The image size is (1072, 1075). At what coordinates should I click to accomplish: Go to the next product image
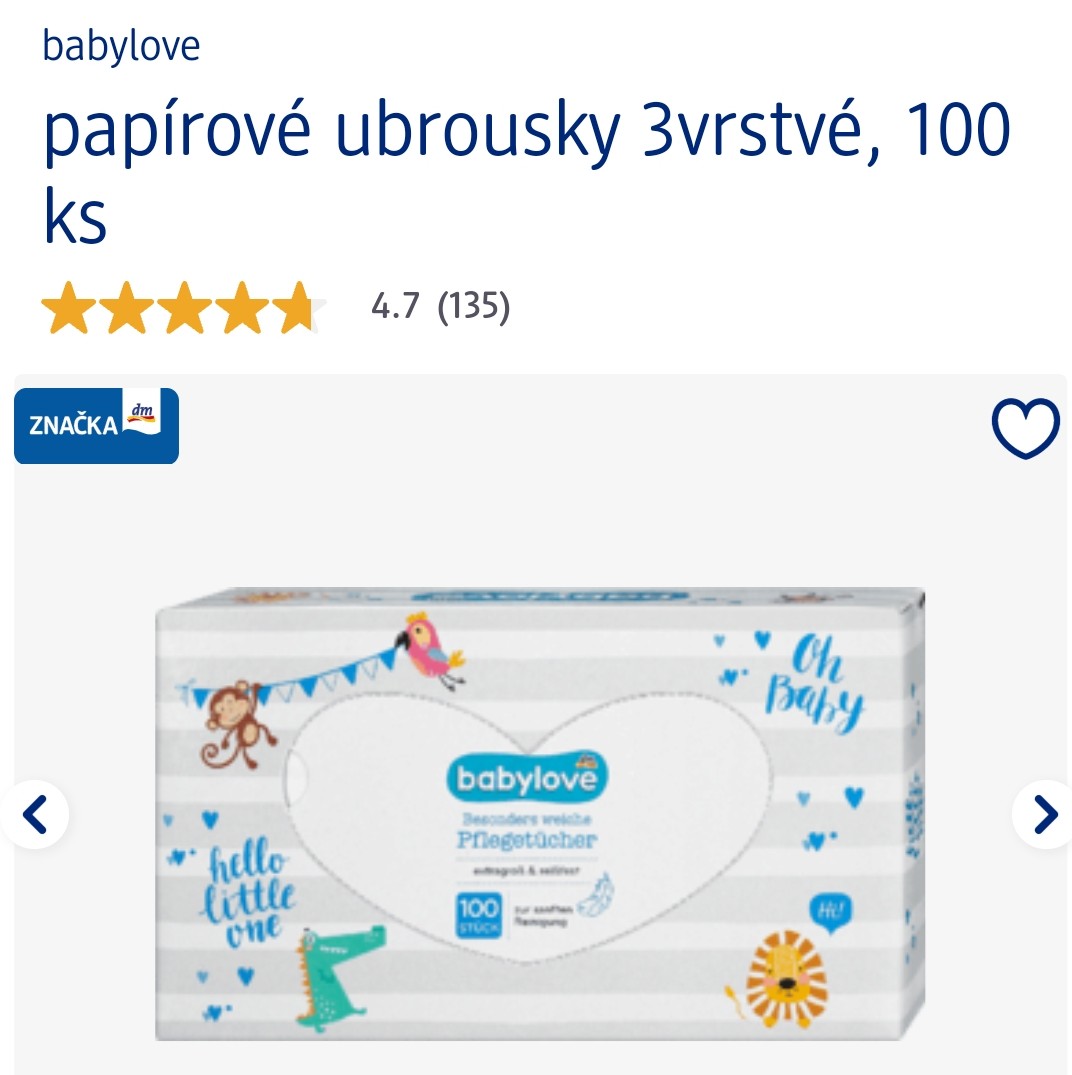1045,814
